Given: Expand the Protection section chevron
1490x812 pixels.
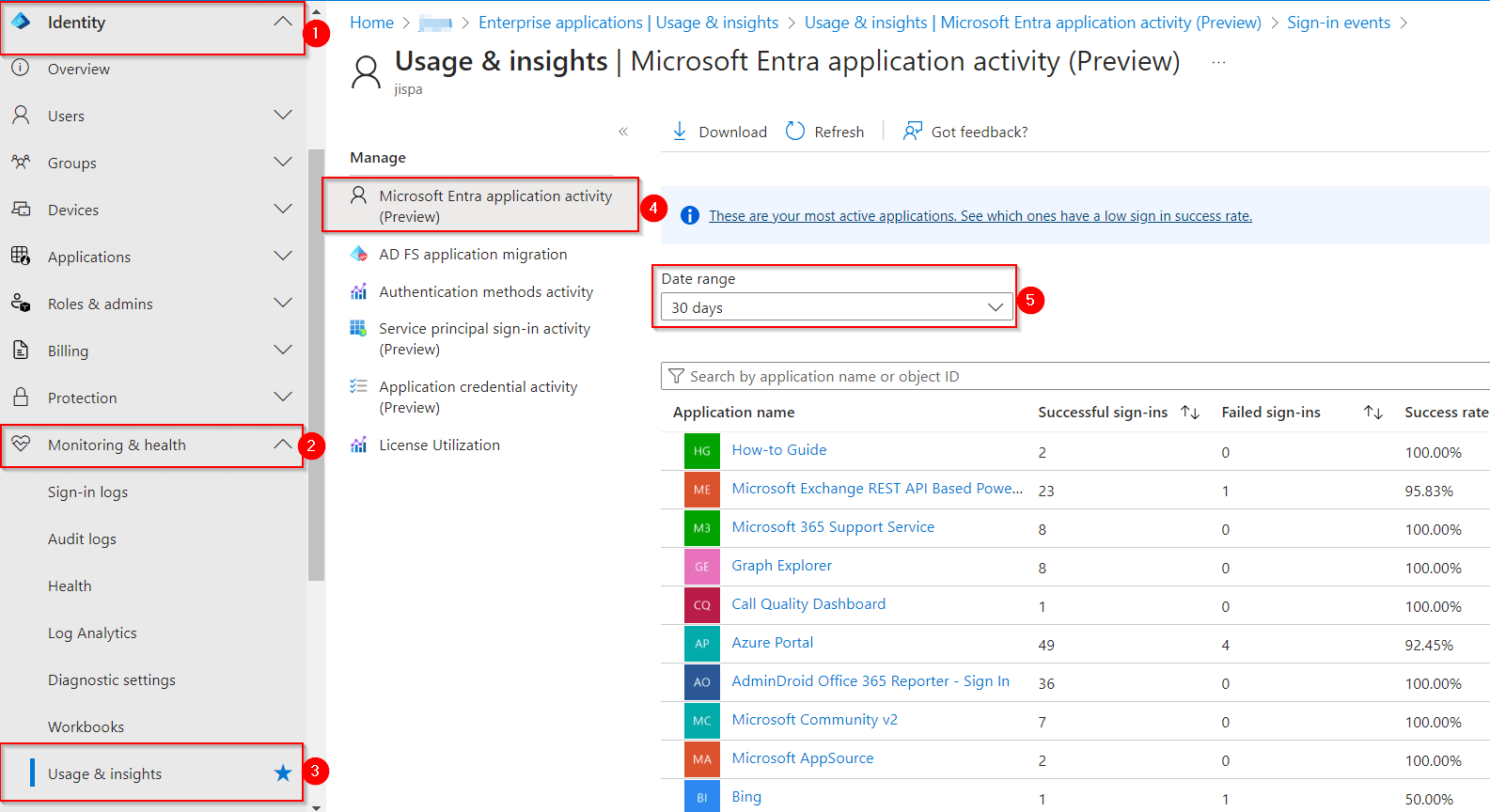Looking at the screenshot, I should 283,397.
